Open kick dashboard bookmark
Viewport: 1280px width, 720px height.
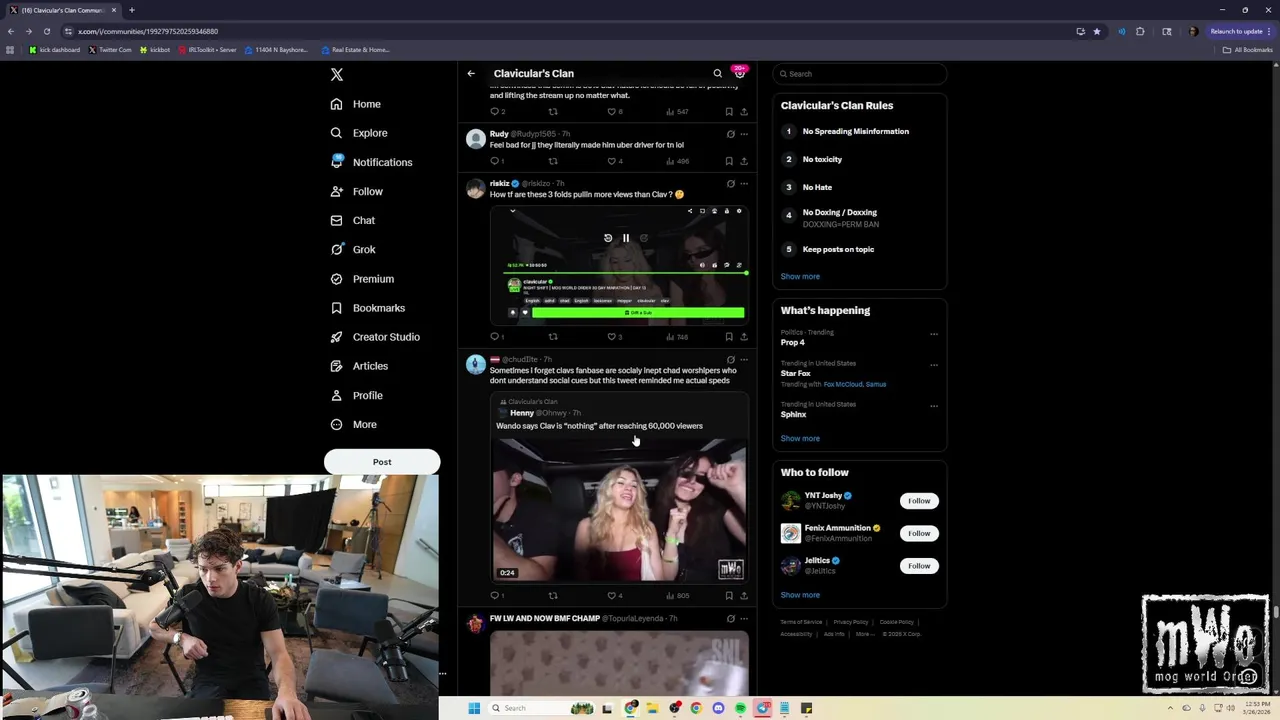pos(55,50)
